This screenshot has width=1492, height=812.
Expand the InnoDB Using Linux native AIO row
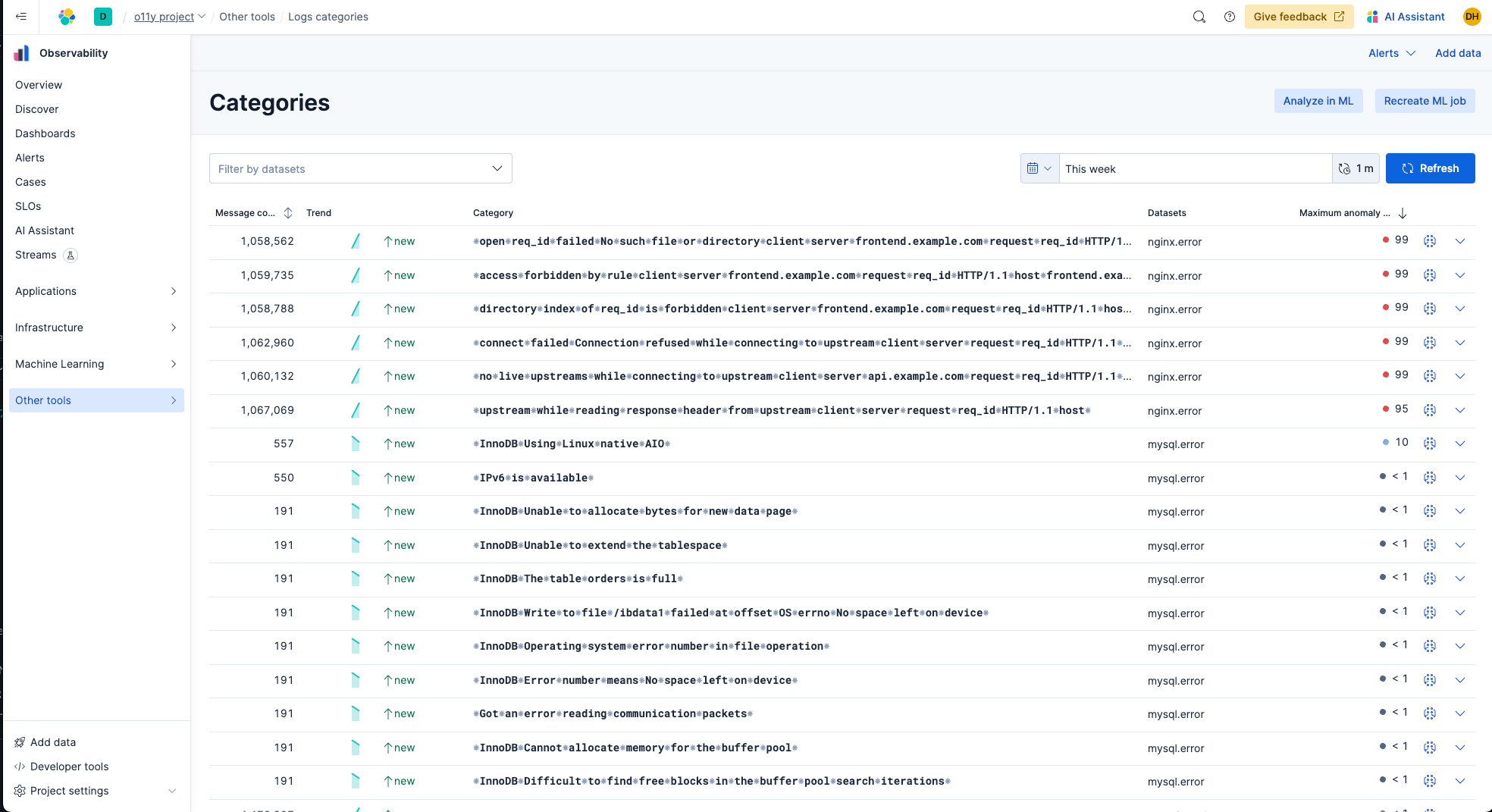click(1459, 444)
